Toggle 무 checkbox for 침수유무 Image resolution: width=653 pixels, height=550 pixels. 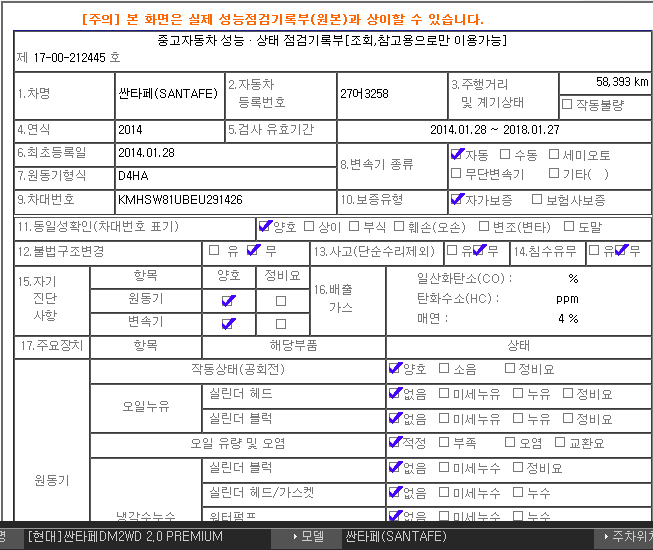click(x=621, y=250)
